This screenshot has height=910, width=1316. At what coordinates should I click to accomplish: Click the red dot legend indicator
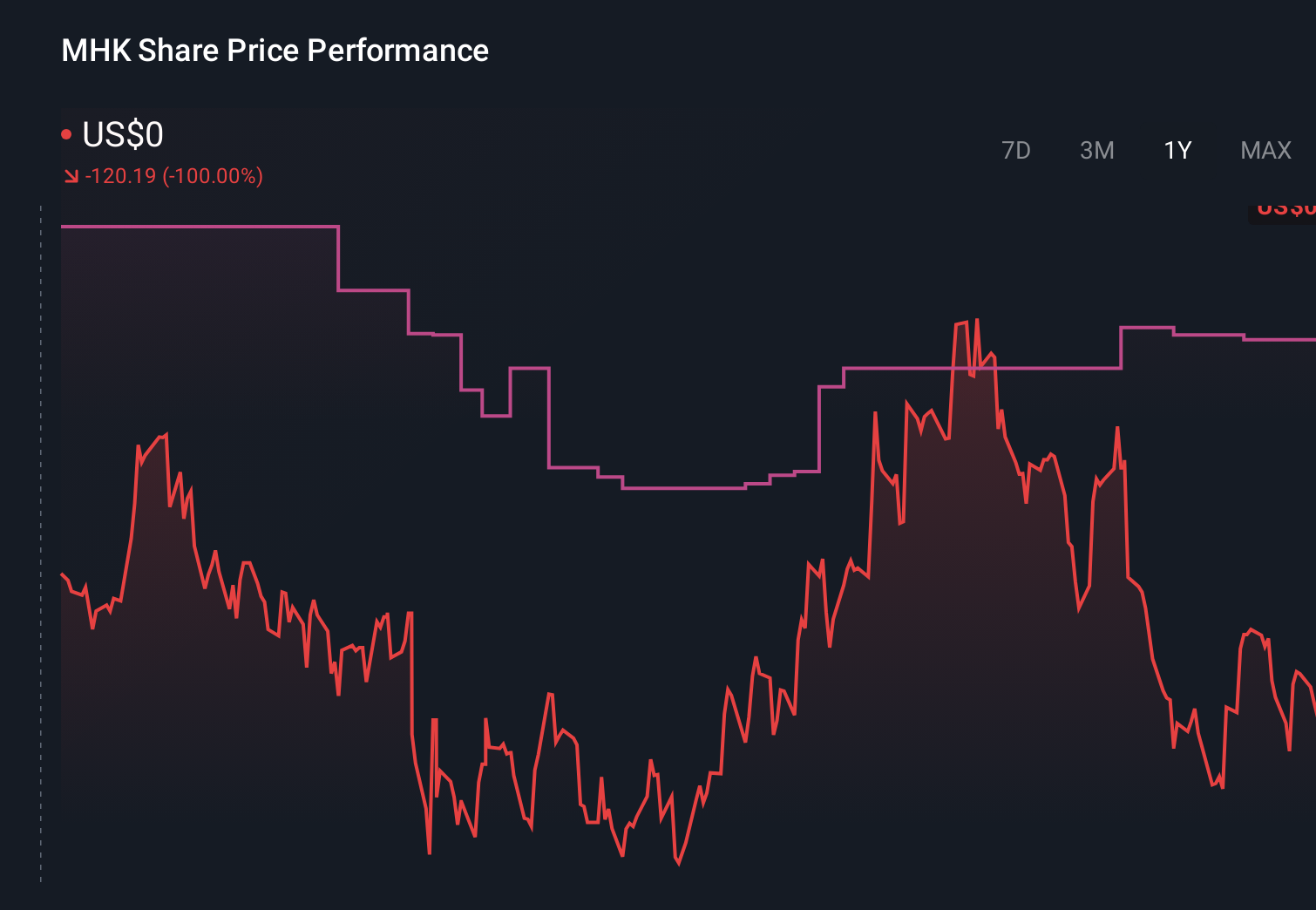pyautogui.click(x=65, y=132)
